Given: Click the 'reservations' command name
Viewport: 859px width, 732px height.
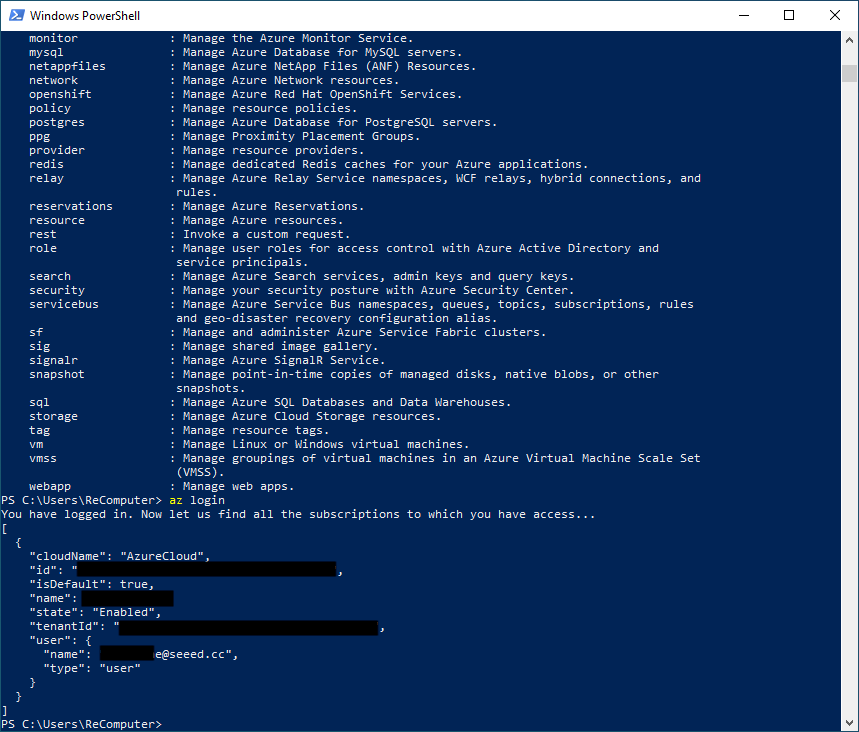Looking at the screenshot, I should pos(71,206).
